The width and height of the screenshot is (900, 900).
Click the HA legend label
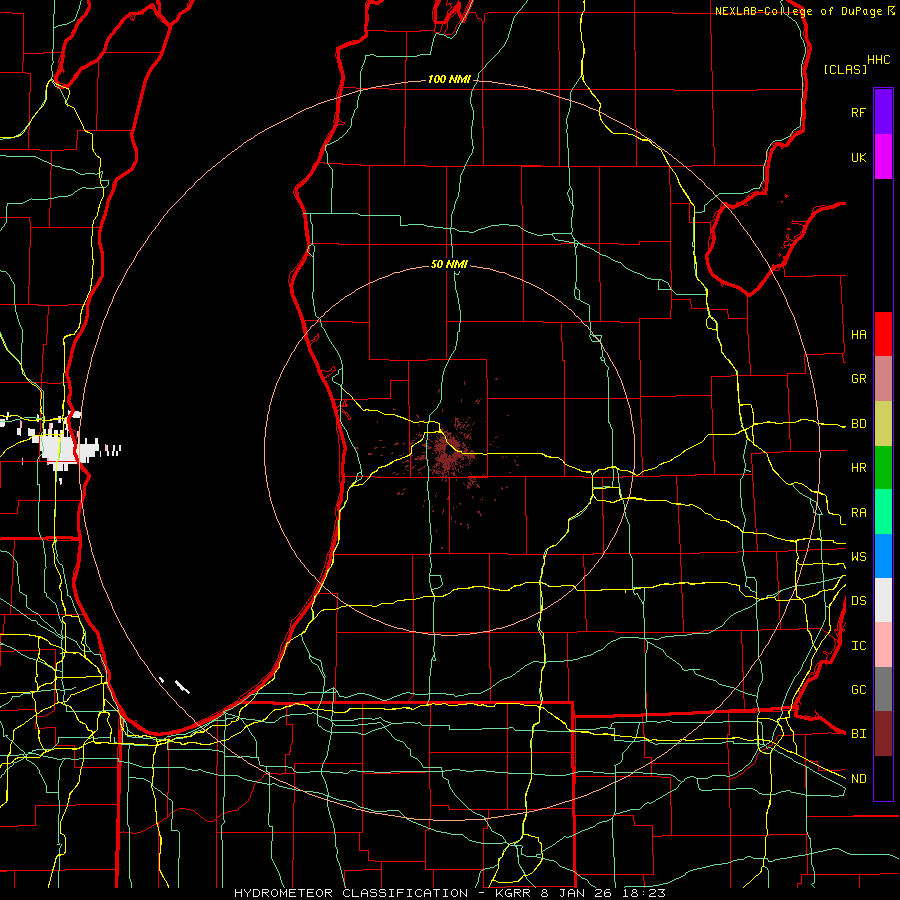[858, 334]
